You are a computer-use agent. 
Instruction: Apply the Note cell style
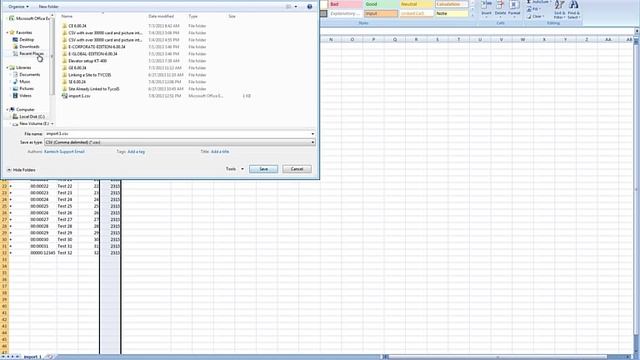point(451,13)
